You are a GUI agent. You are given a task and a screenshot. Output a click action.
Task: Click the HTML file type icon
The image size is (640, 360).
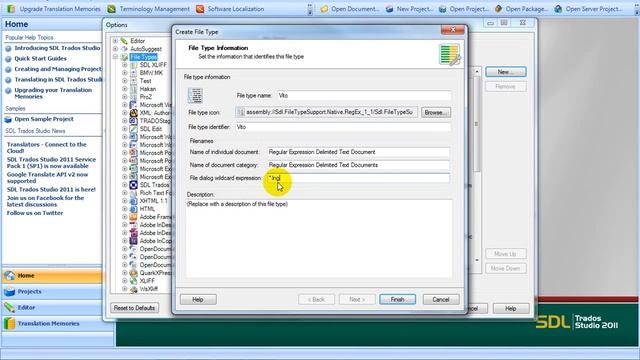[x=133, y=209]
